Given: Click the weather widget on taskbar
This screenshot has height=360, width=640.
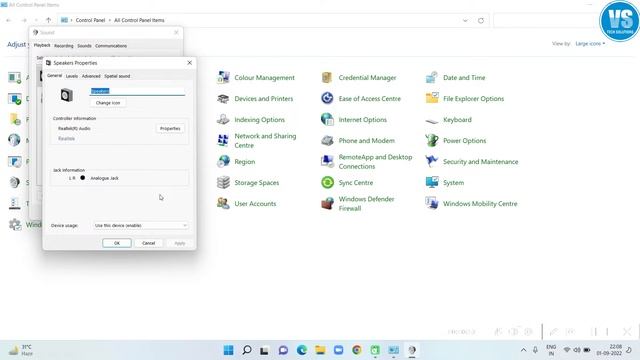Looking at the screenshot, I should 20,350.
